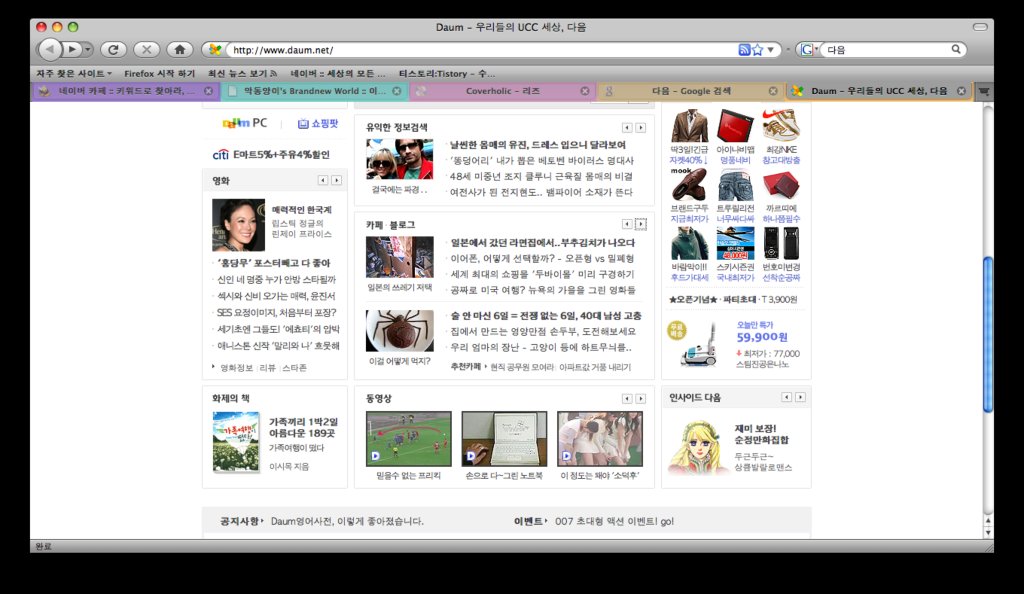Click the toolbar toggle pill in the title bar
The width and height of the screenshot is (1024, 594).
click(980, 27)
